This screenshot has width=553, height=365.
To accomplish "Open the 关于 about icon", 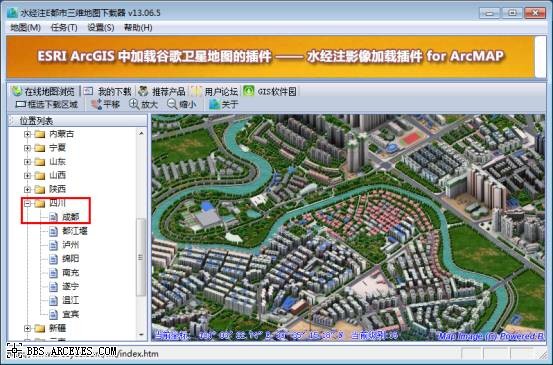I will [223, 104].
